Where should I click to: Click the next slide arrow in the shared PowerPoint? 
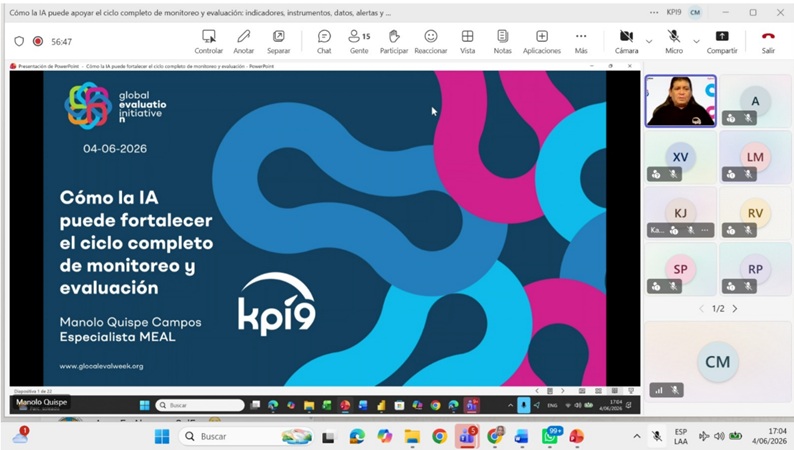pyautogui.click(x=563, y=391)
